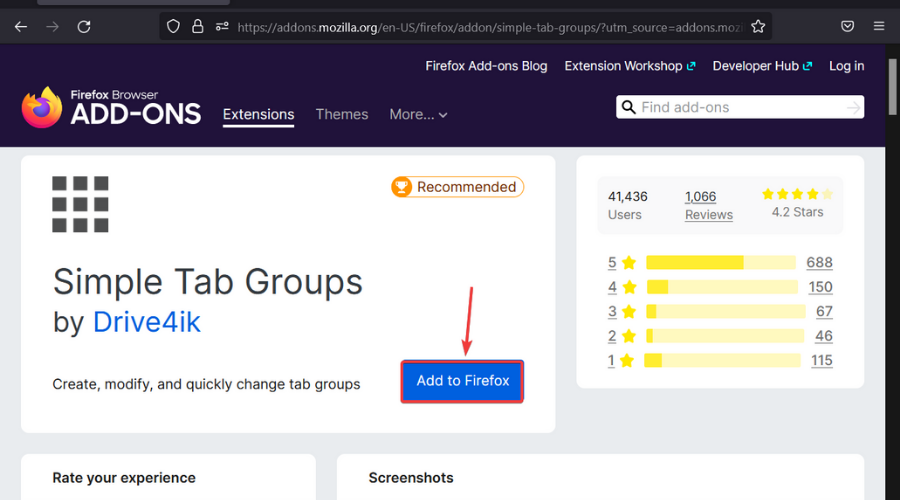Click the 688 five-star count

click(819, 262)
